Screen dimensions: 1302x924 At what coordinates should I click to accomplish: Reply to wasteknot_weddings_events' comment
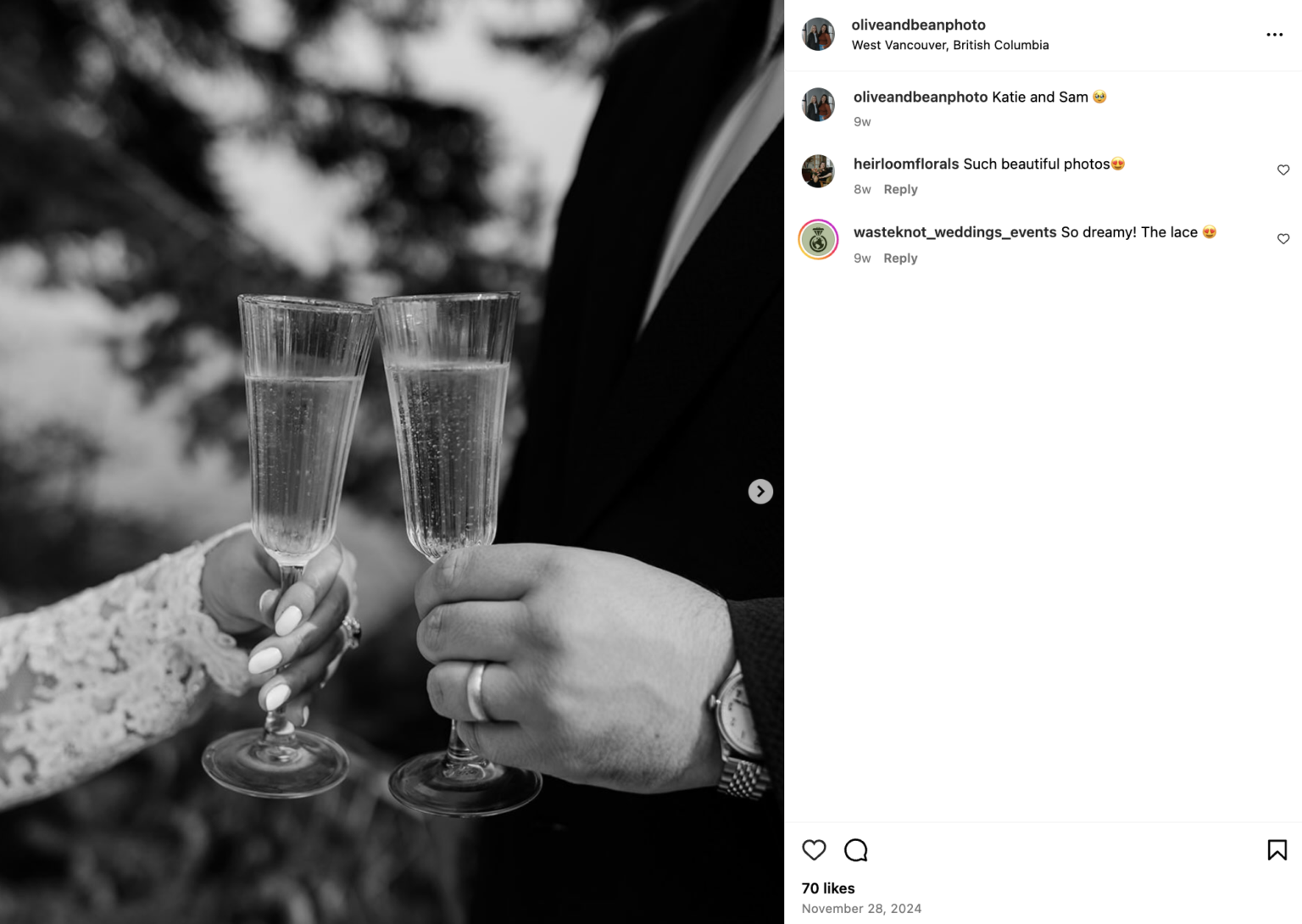point(900,258)
